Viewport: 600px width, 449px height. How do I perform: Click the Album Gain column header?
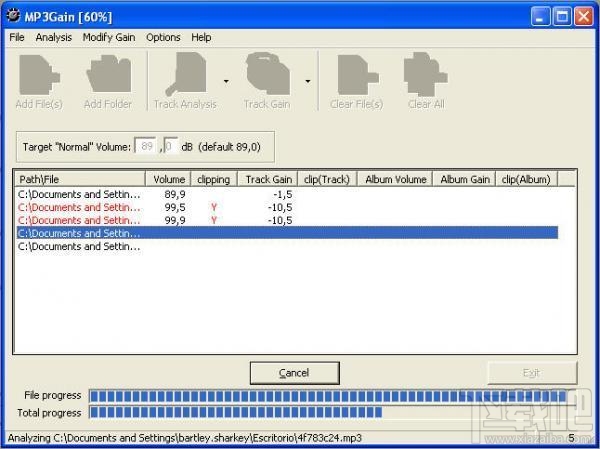click(x=464, y=179)
